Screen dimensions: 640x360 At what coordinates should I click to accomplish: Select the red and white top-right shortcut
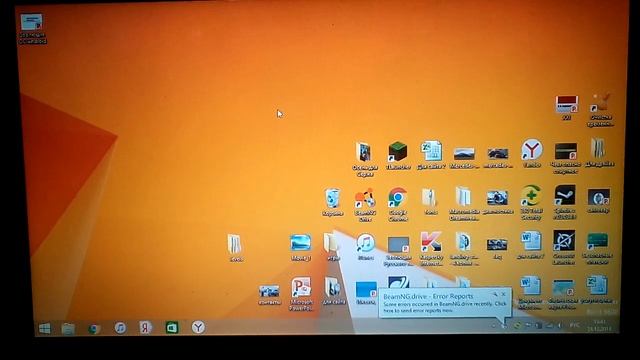coord(567,108)
